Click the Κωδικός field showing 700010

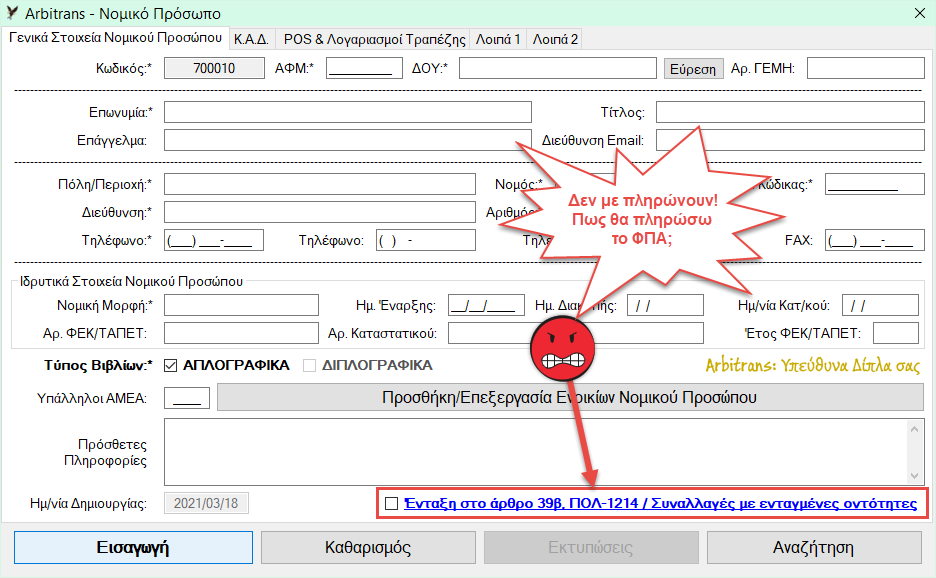pos(214,68)
